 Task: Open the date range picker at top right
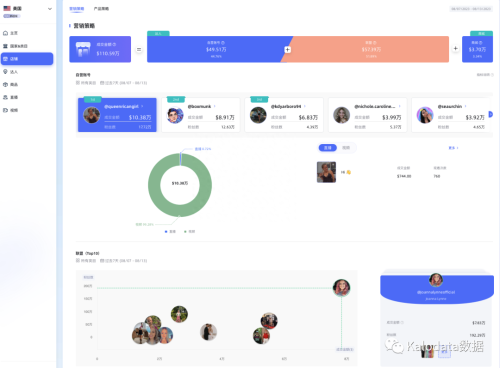471,9
